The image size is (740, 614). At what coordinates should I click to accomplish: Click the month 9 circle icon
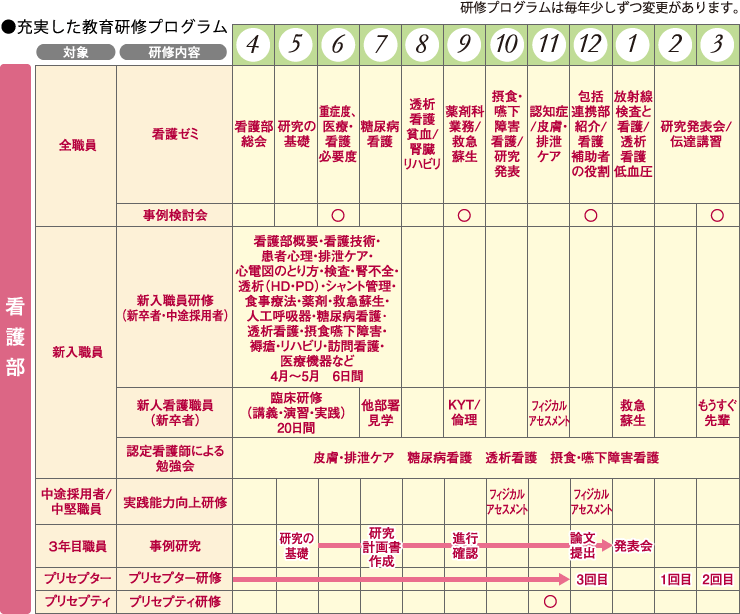click(x=465, y=45)
